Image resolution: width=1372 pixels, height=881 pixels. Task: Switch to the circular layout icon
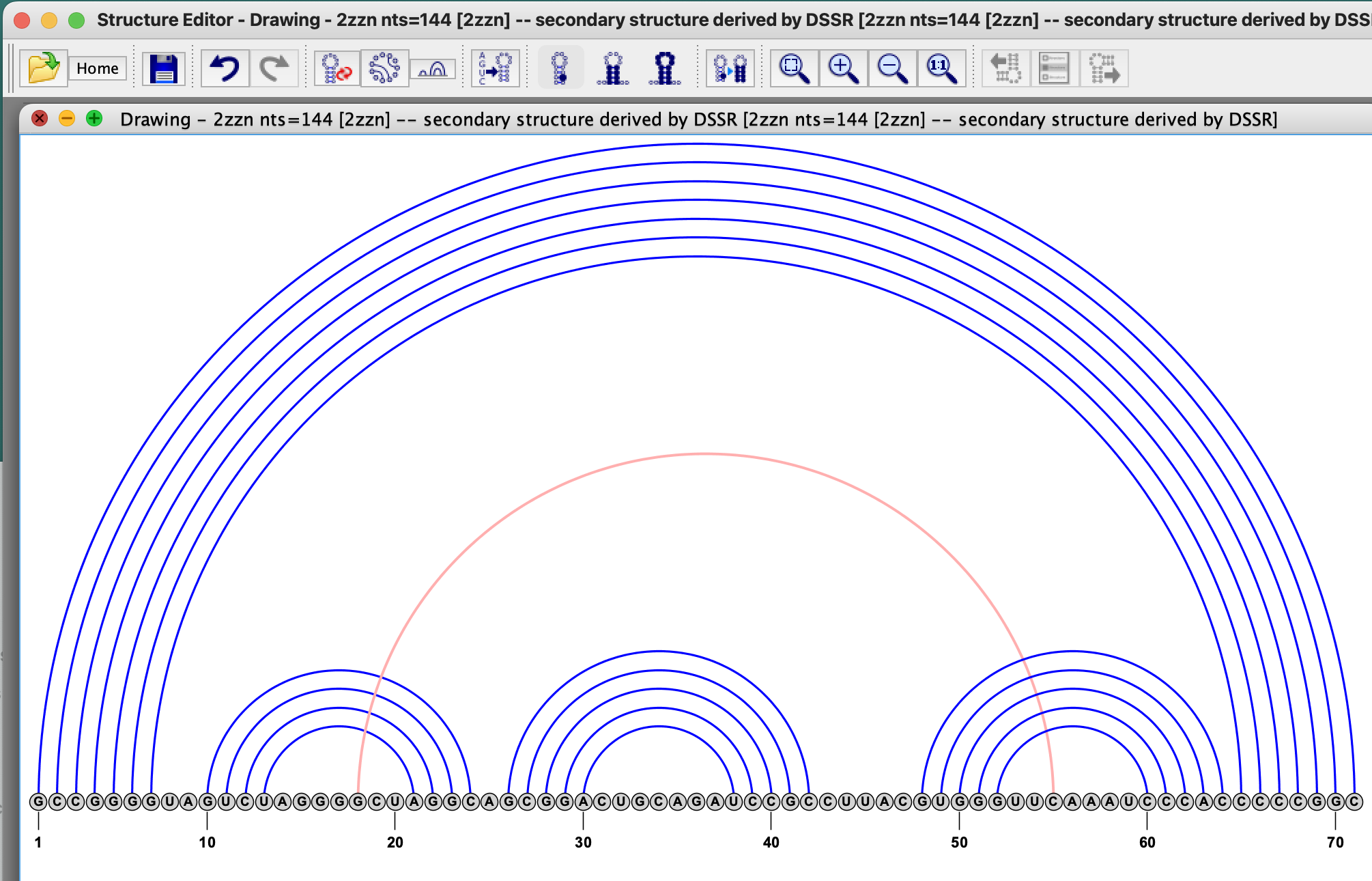384,68
